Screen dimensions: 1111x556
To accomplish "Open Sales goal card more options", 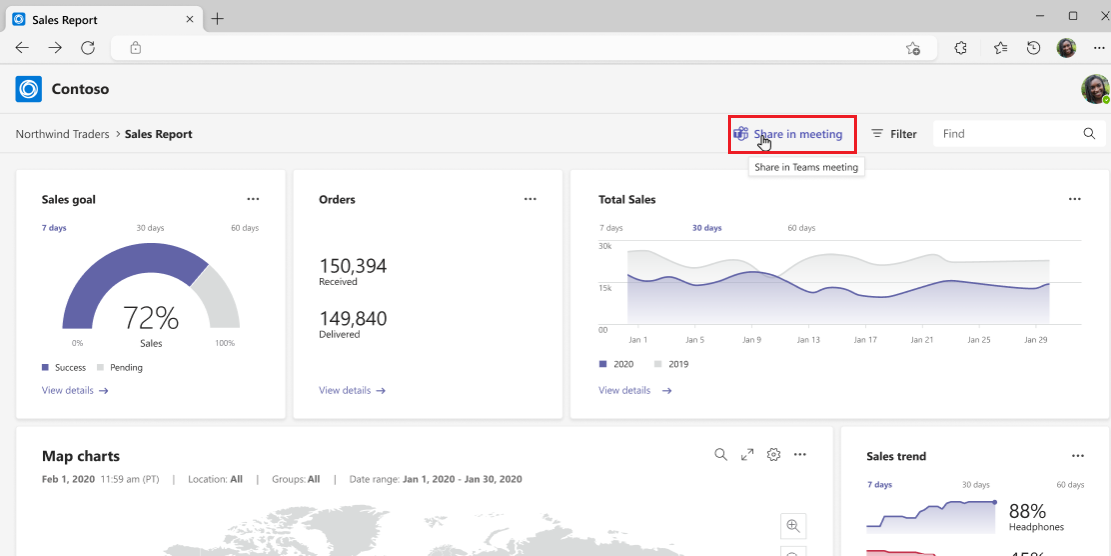I will (254, 199).
